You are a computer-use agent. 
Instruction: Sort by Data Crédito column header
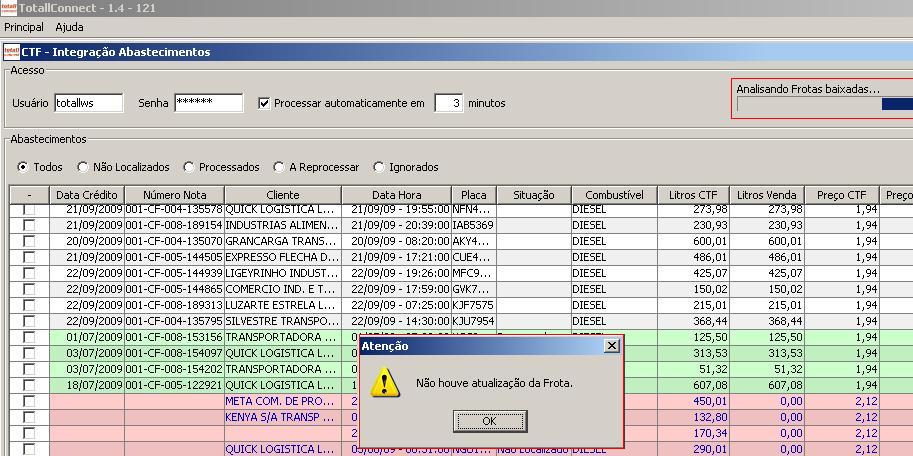pyautogui.click(x=87, y=195)
